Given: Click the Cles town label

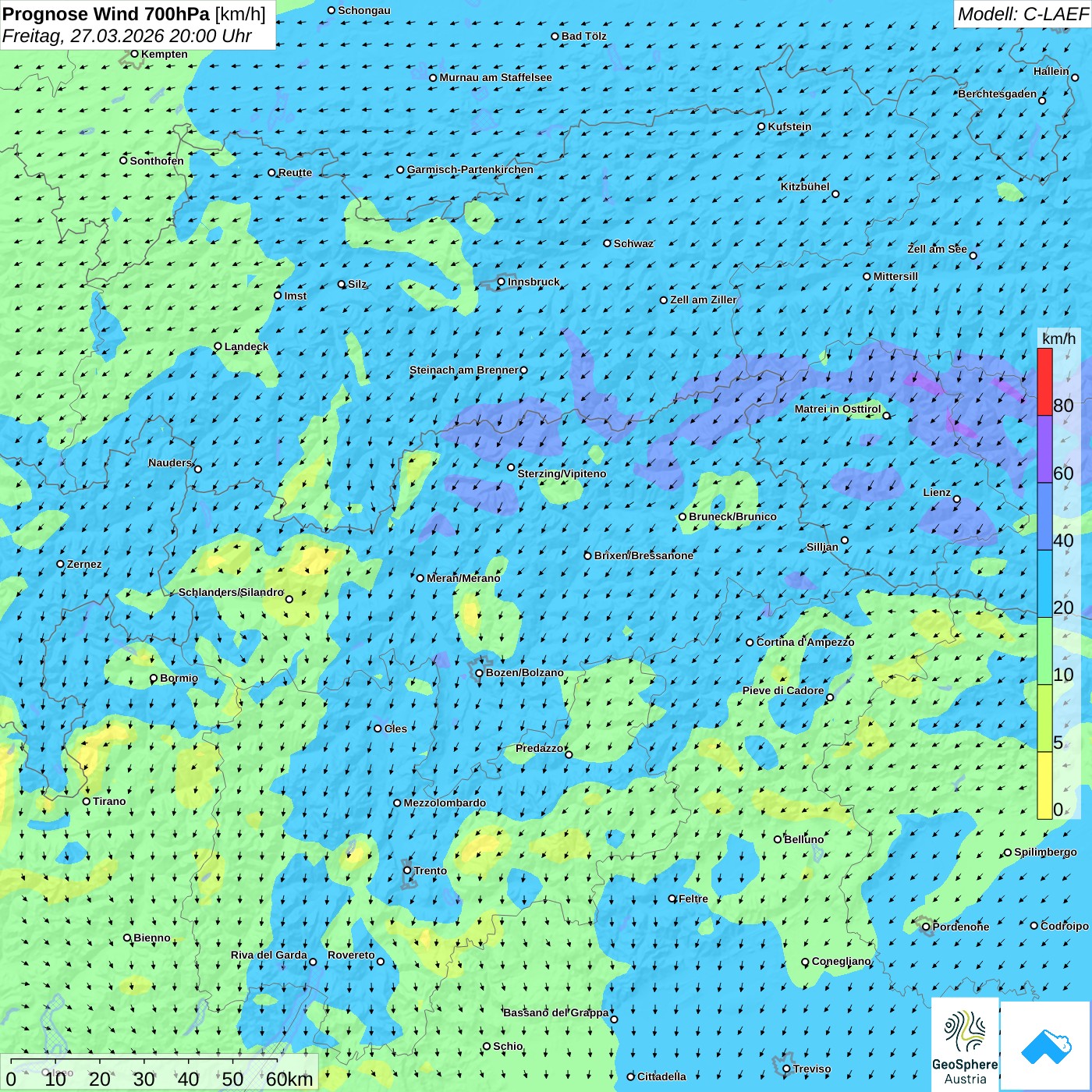Looking at the screenshot, I should coord(395,729).
